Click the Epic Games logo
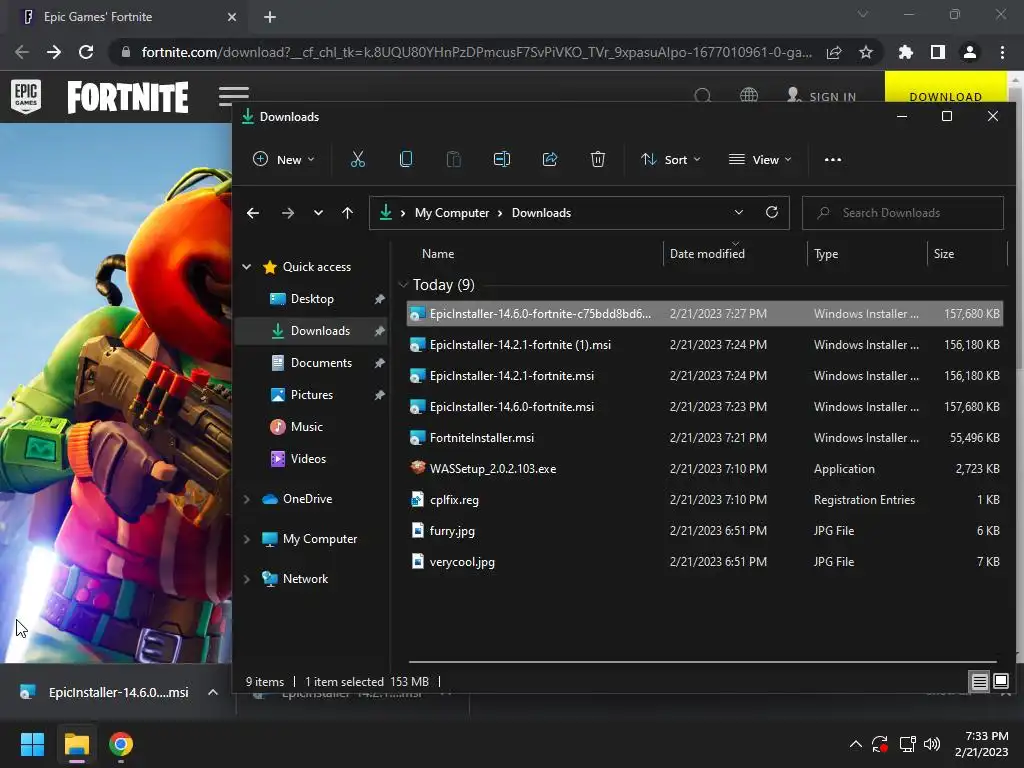Screen dimensions: 1024x768 (26, 96)
